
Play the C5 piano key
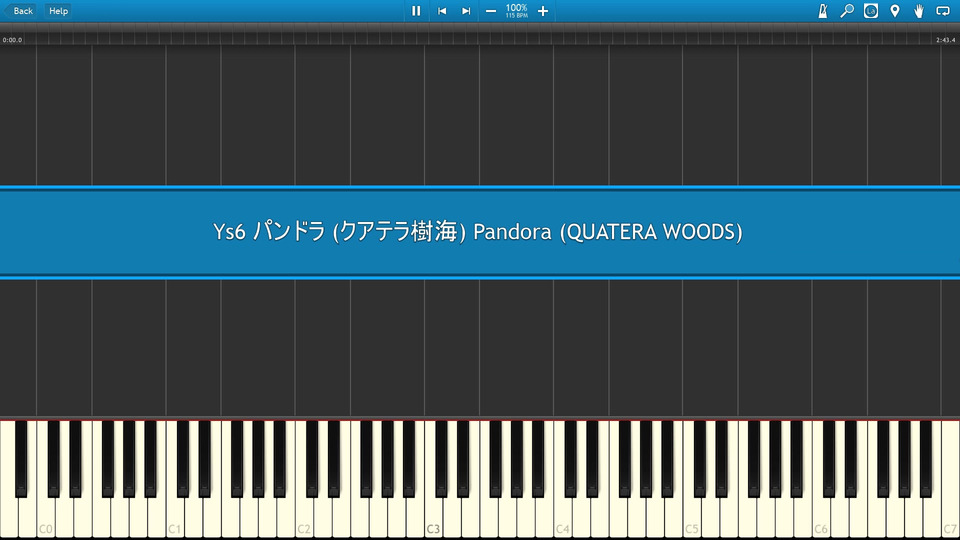692,517
